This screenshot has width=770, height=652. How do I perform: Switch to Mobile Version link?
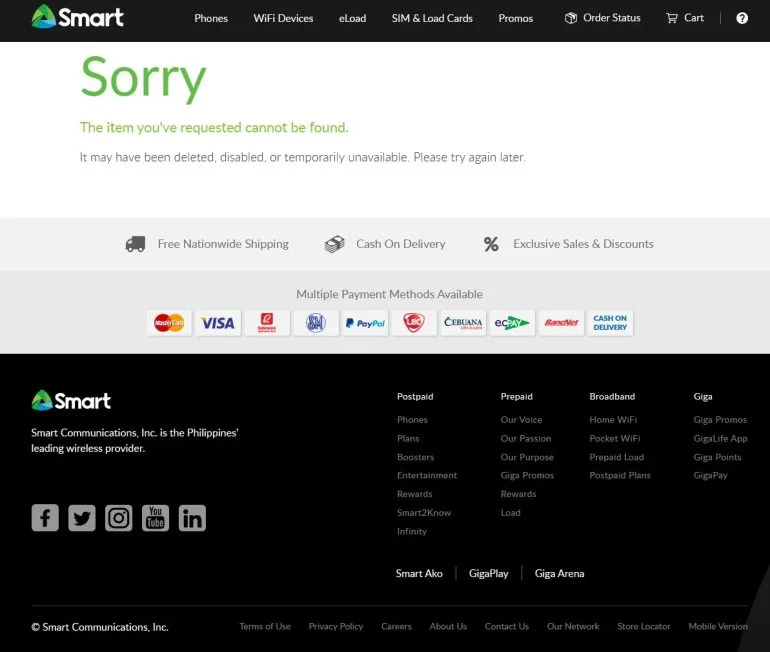(718, 626)
